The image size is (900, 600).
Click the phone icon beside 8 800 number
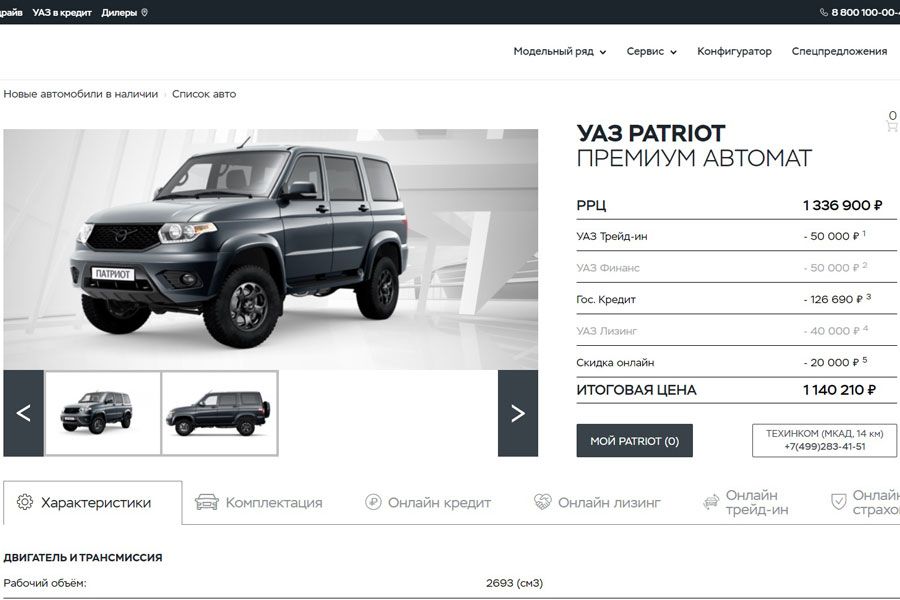click(x=824, y=12)
